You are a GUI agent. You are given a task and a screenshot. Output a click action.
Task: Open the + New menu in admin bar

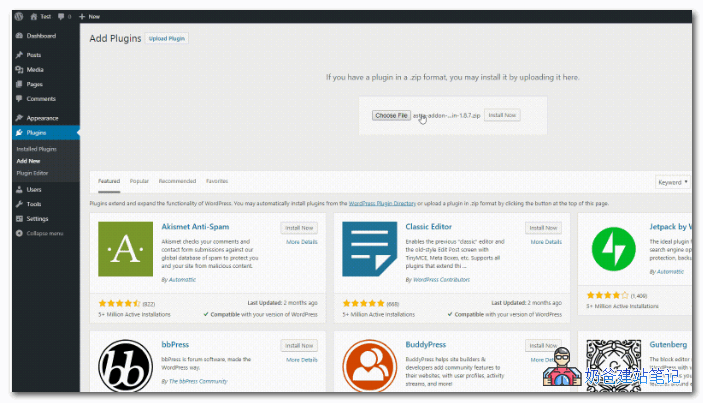[x=89, y=17]
